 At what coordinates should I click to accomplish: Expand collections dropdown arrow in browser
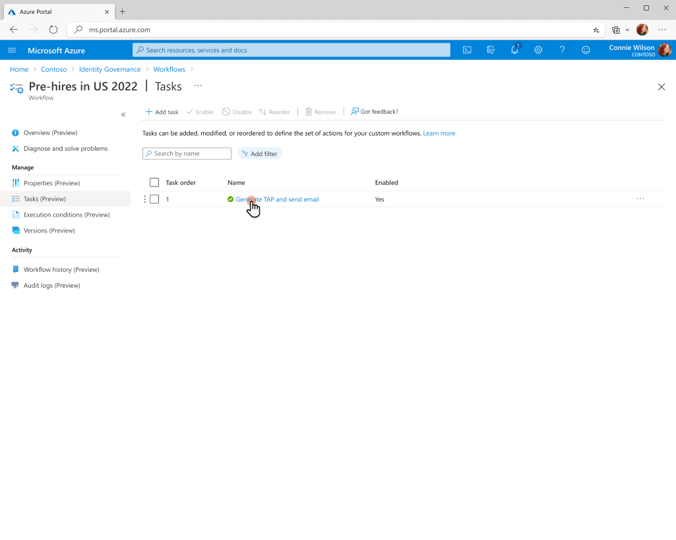[627, 30]
